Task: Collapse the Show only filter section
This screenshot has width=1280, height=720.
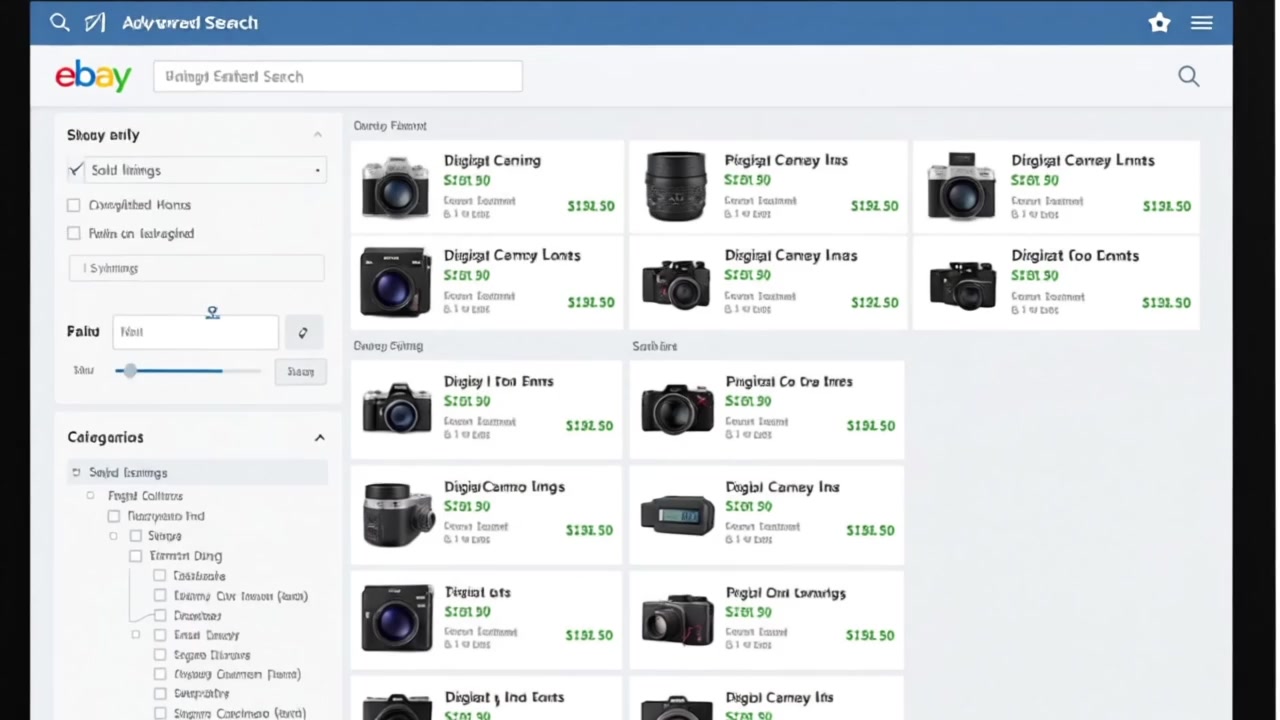Action: coord(317,135)
